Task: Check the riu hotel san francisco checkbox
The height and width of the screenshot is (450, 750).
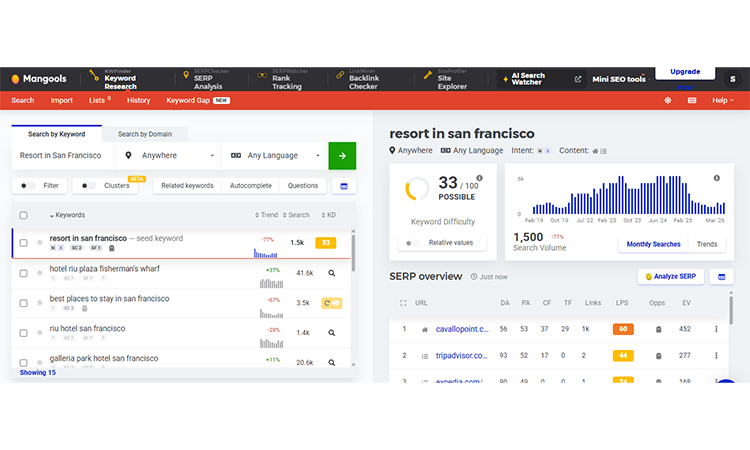Action: [23, 333]
